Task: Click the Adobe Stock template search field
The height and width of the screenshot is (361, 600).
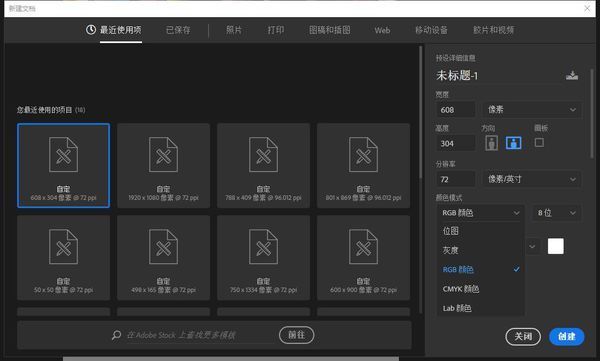Action: (199, 335)
